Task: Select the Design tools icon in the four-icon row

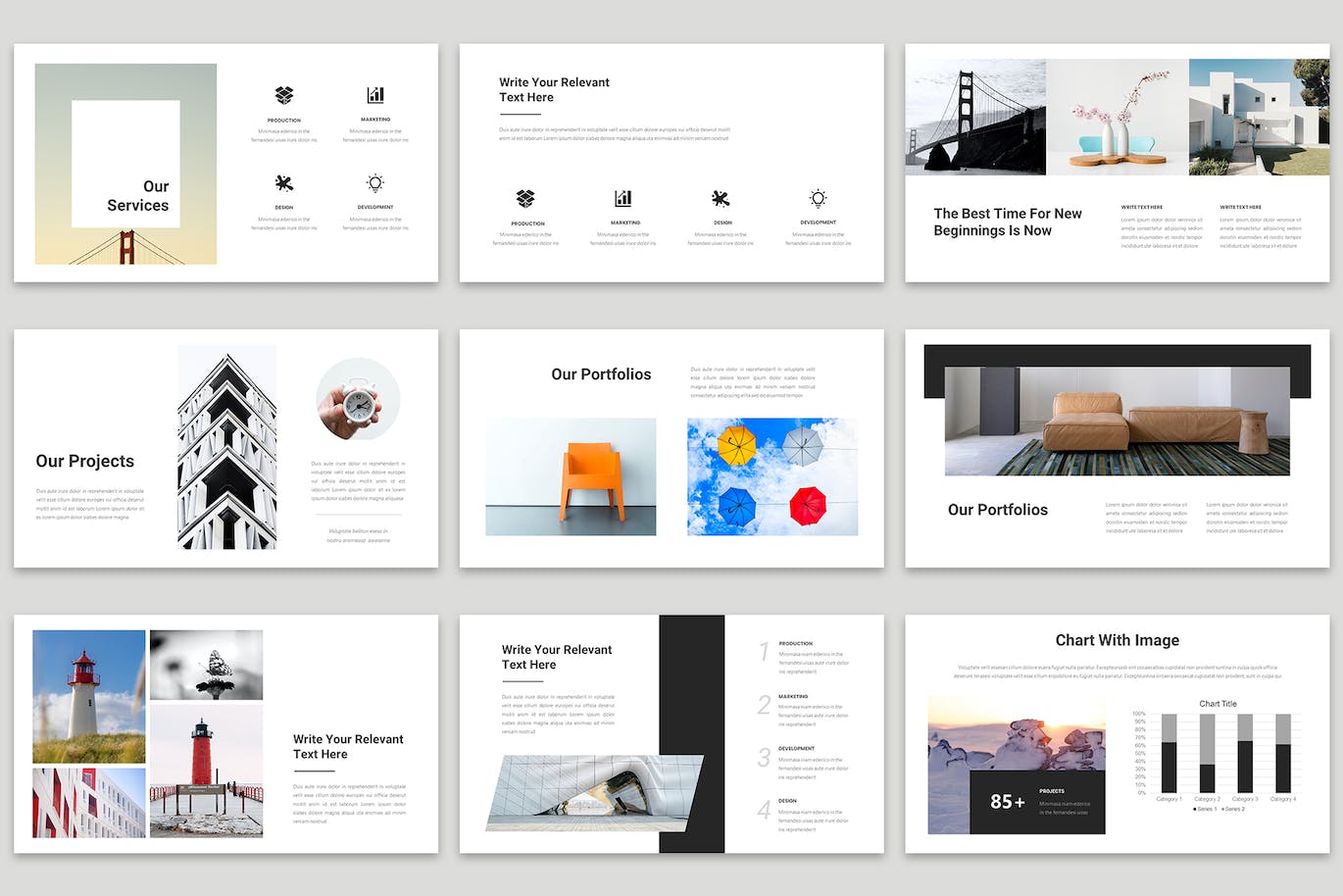Action: [x=721, y=198]
